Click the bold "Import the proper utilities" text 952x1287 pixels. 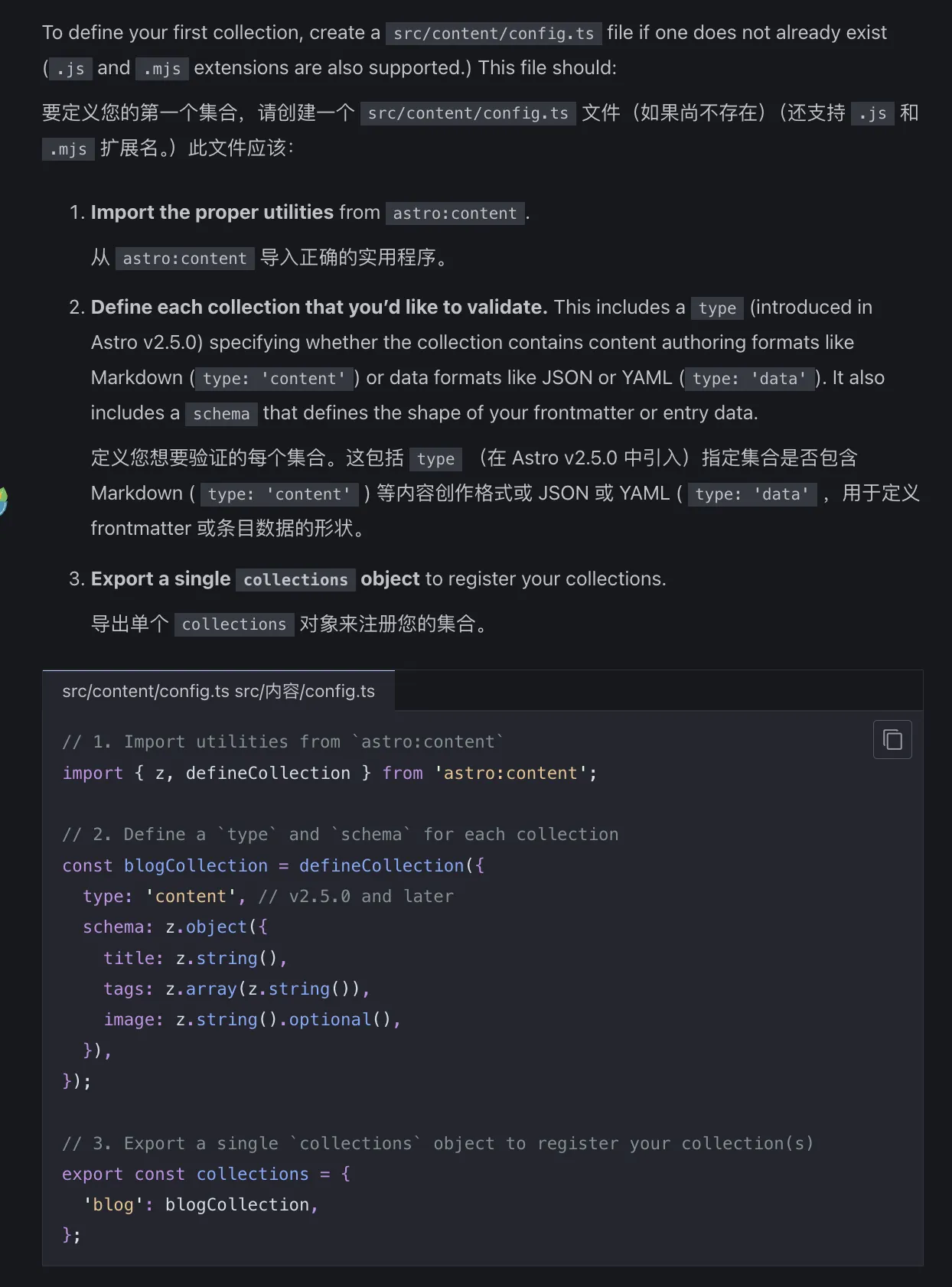[x=212, y=212]
